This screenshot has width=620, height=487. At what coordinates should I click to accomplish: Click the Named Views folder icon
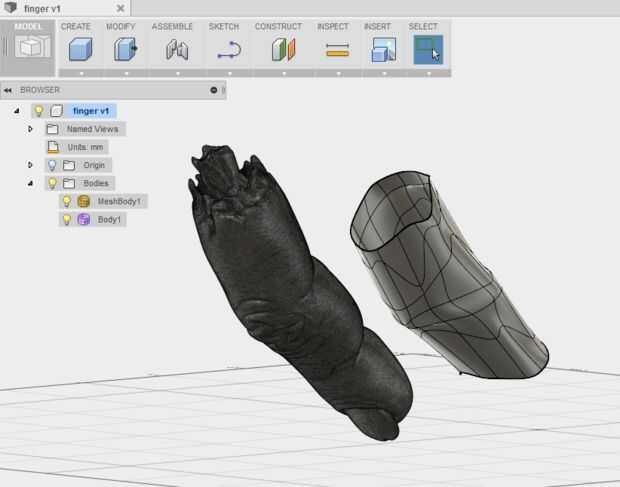pyautogui.click(x=52, y=129)
